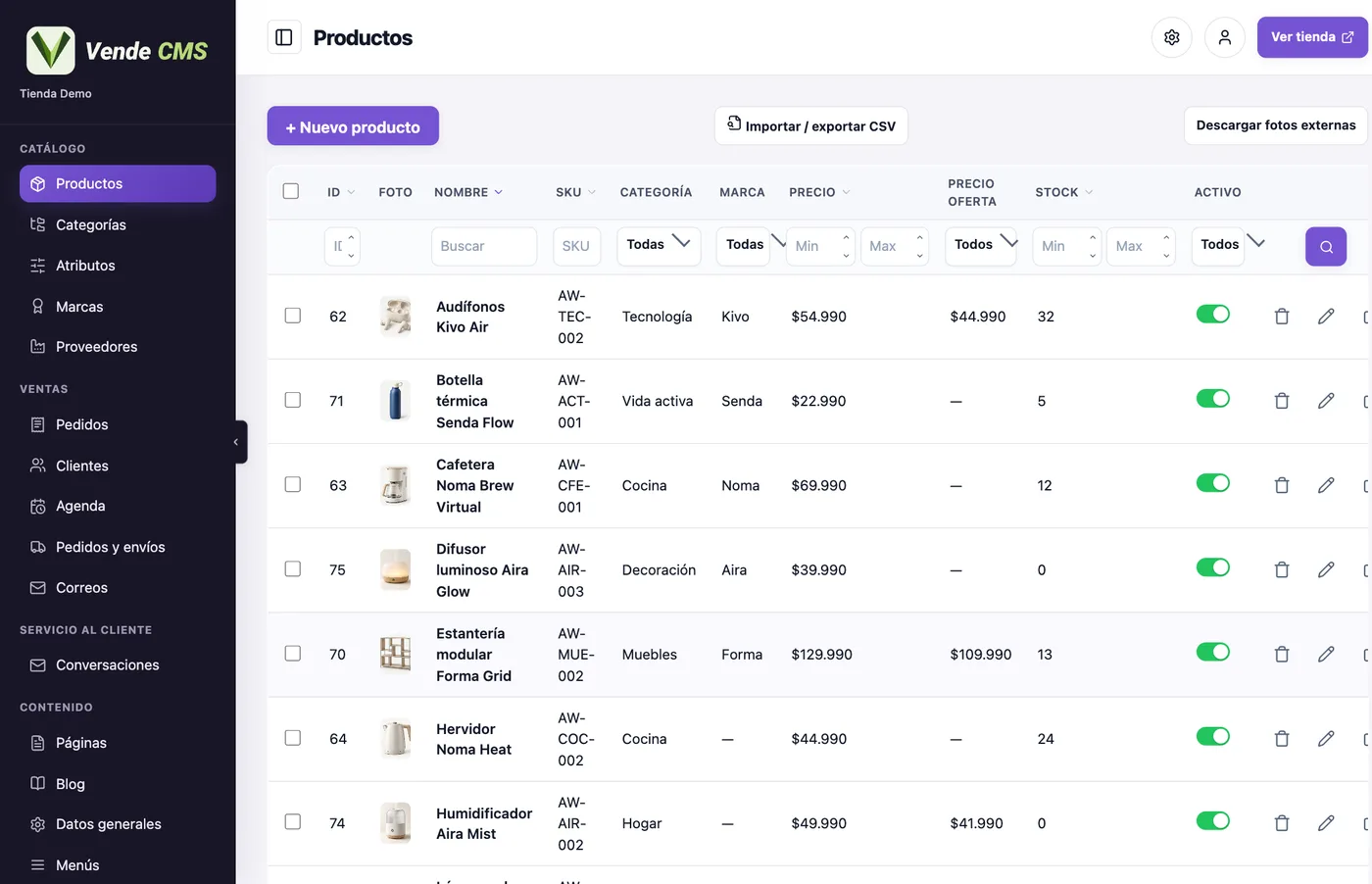This screenshot has height=884, width=1372.
Task: Delete Hervidor Noma Heat trash icon
Action: coord(1281,739)
